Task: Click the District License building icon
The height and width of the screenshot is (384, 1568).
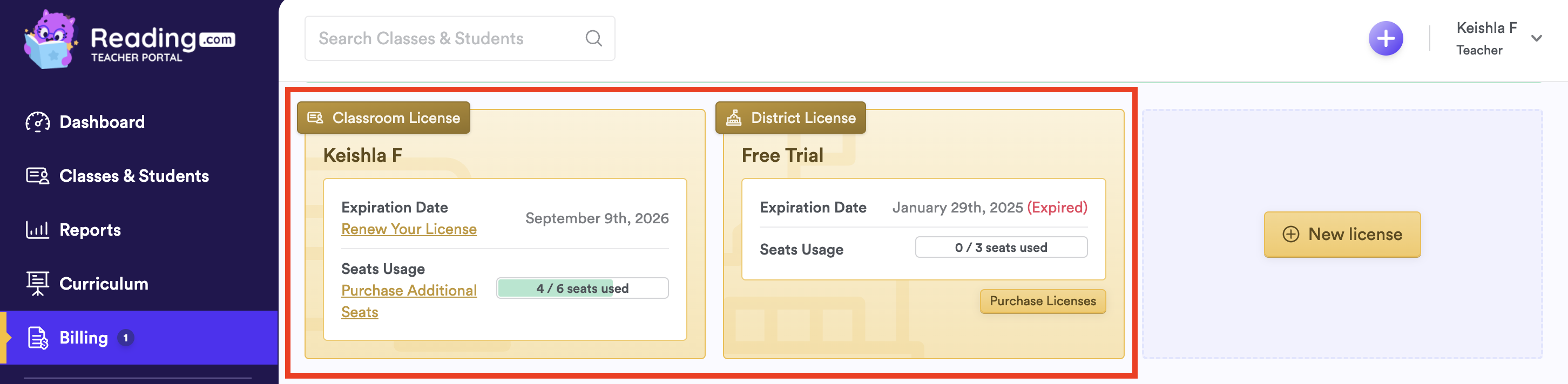Action: (734, 118)
